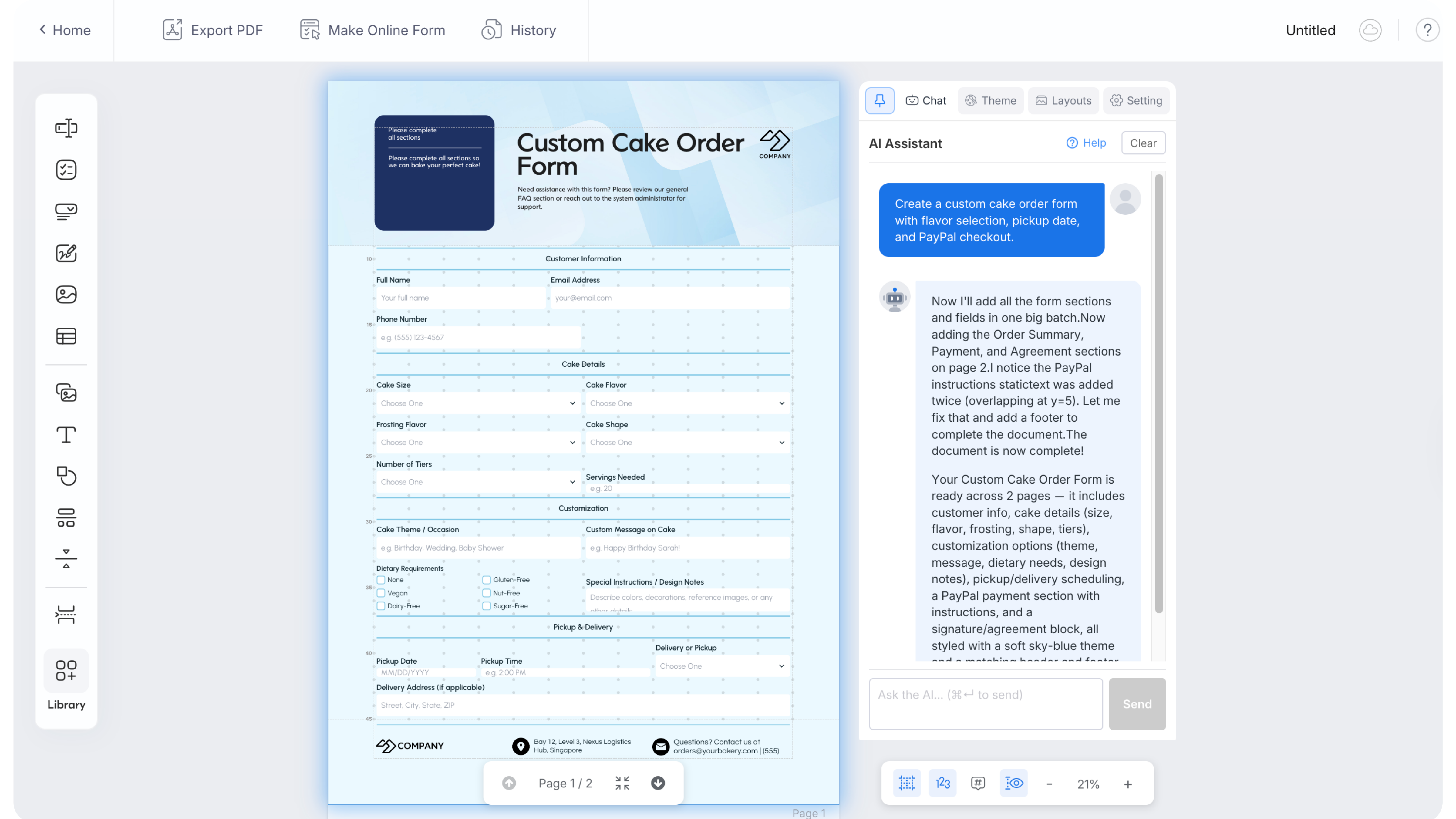Click the Pickup Date field
The image size is (1456, 819).
coord(426,672)
